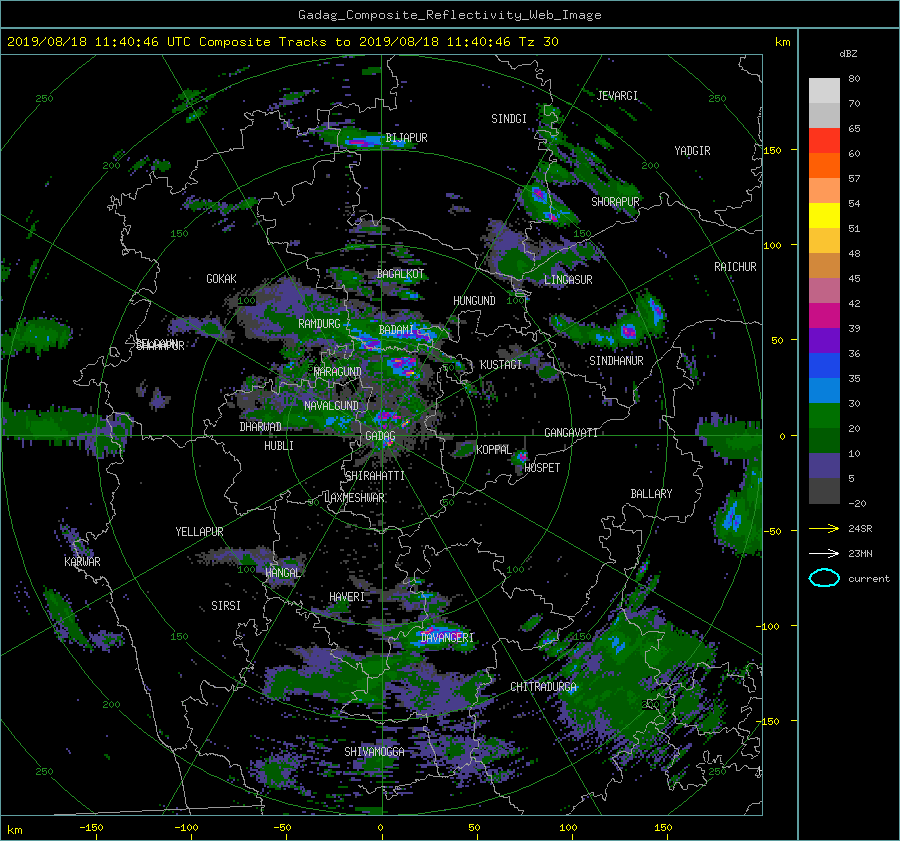Viewport: 900px width, 841px height.
Task: Select the SHIVAMOGGA label
Action: (x=374, y=752)
